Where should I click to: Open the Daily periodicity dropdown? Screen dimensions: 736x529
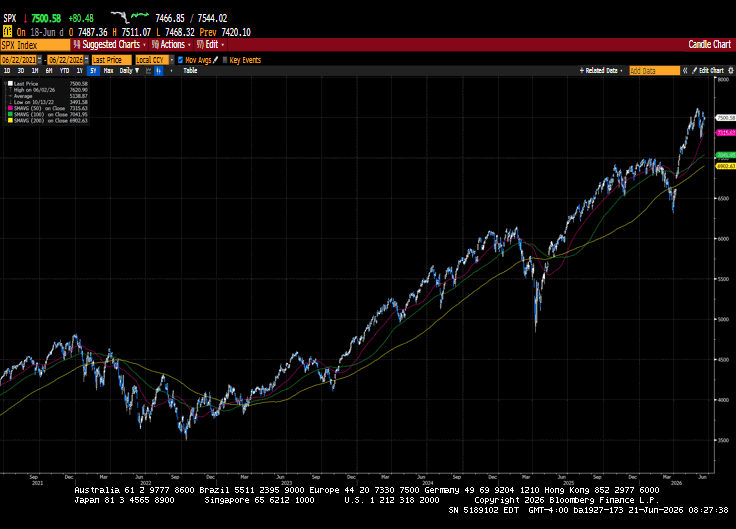pyautogui.click(x=129, y=71)
